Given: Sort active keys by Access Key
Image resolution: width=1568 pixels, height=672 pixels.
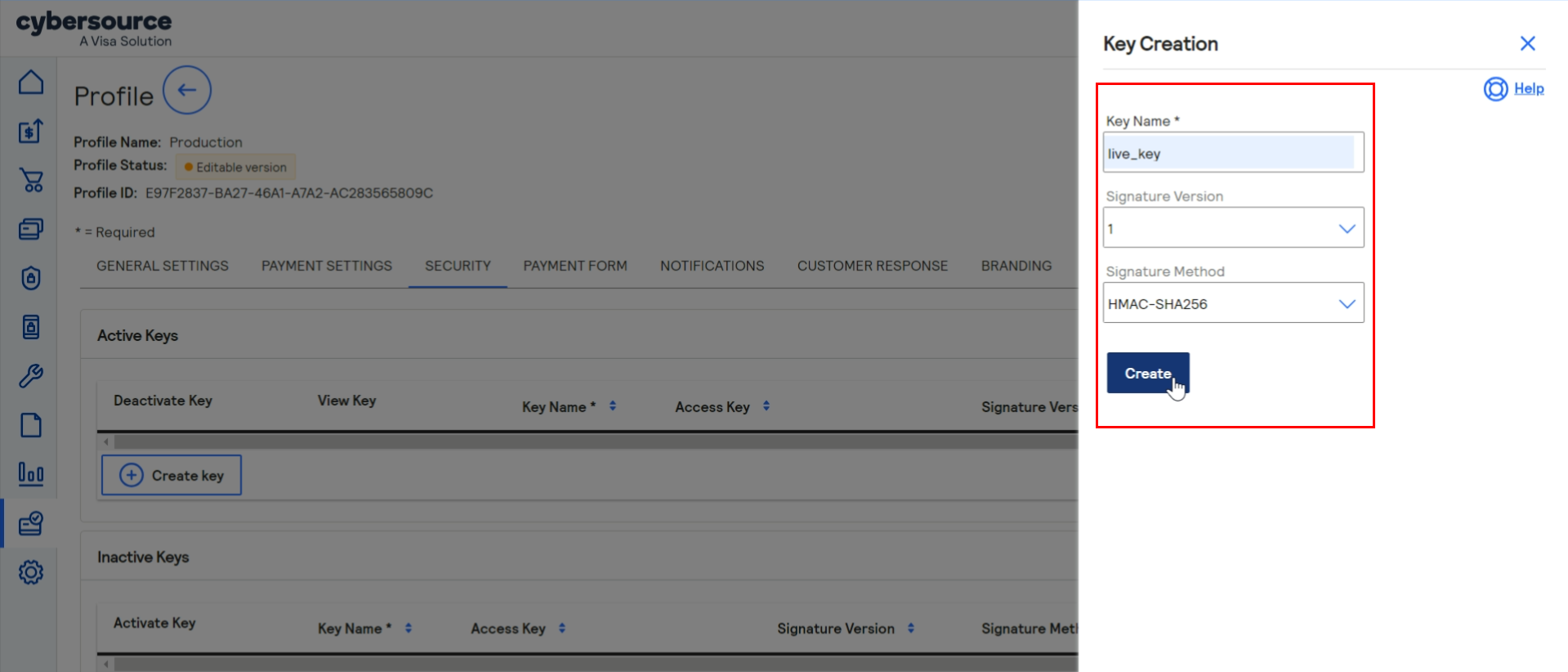Looking at the screenshot, I should pyautogui.click(x=766, y=406).
